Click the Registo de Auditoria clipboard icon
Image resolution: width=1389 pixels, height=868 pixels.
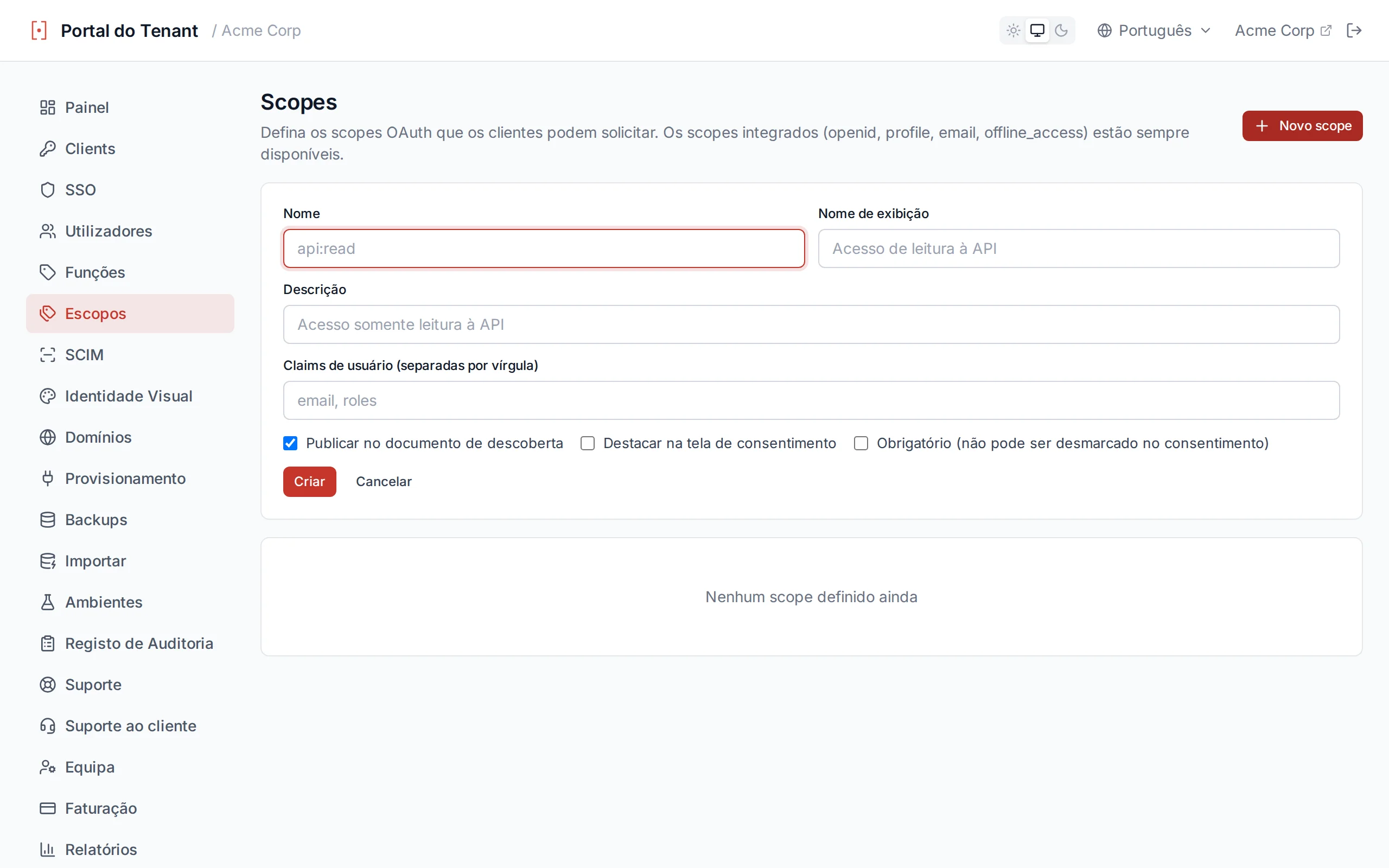(48, 643)
